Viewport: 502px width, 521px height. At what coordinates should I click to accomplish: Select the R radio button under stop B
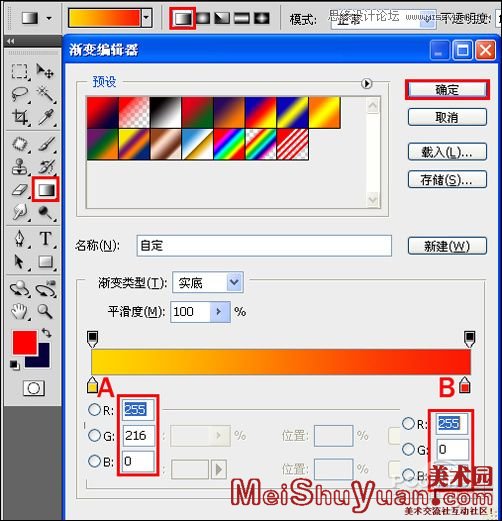pyautogui.click(x=408, y=423)
